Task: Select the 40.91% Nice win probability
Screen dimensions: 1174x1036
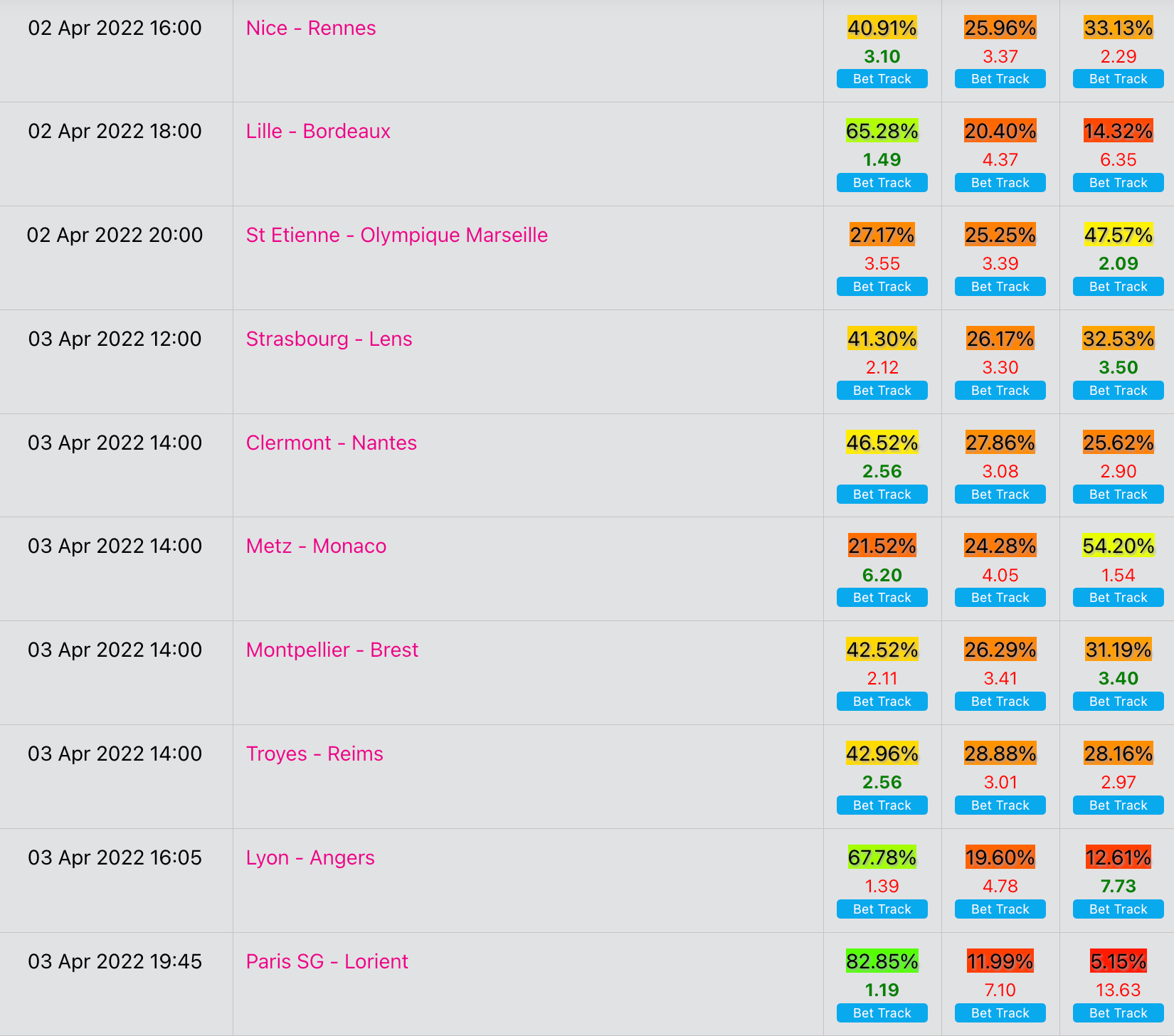Action: pos(882,28)
